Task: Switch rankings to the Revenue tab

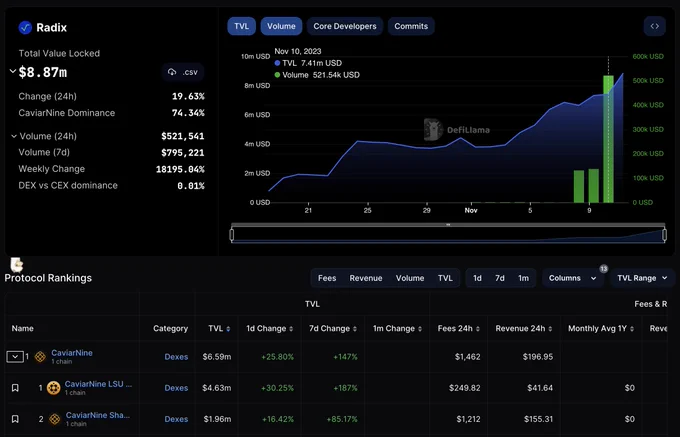Action: pyautogui.click(x=366, y=278)
